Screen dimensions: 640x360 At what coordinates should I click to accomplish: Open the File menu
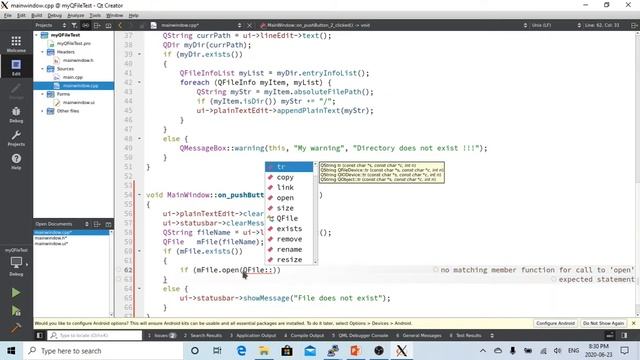(8, 15)
